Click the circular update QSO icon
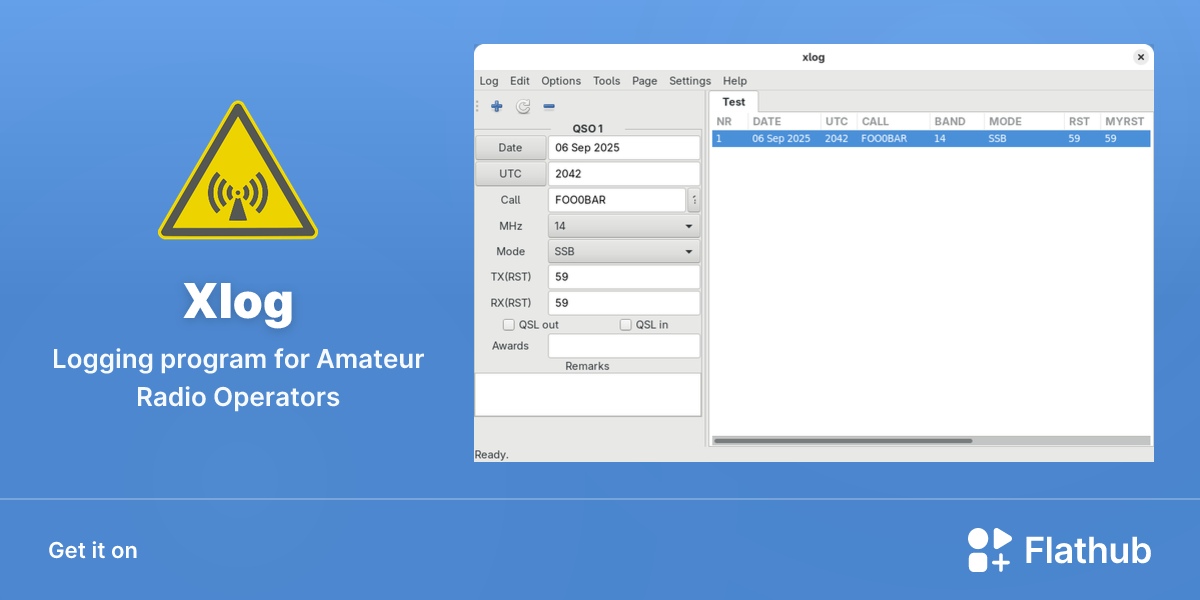The width and height of the screenshot is (1200, 600). [x=523, y=106]
